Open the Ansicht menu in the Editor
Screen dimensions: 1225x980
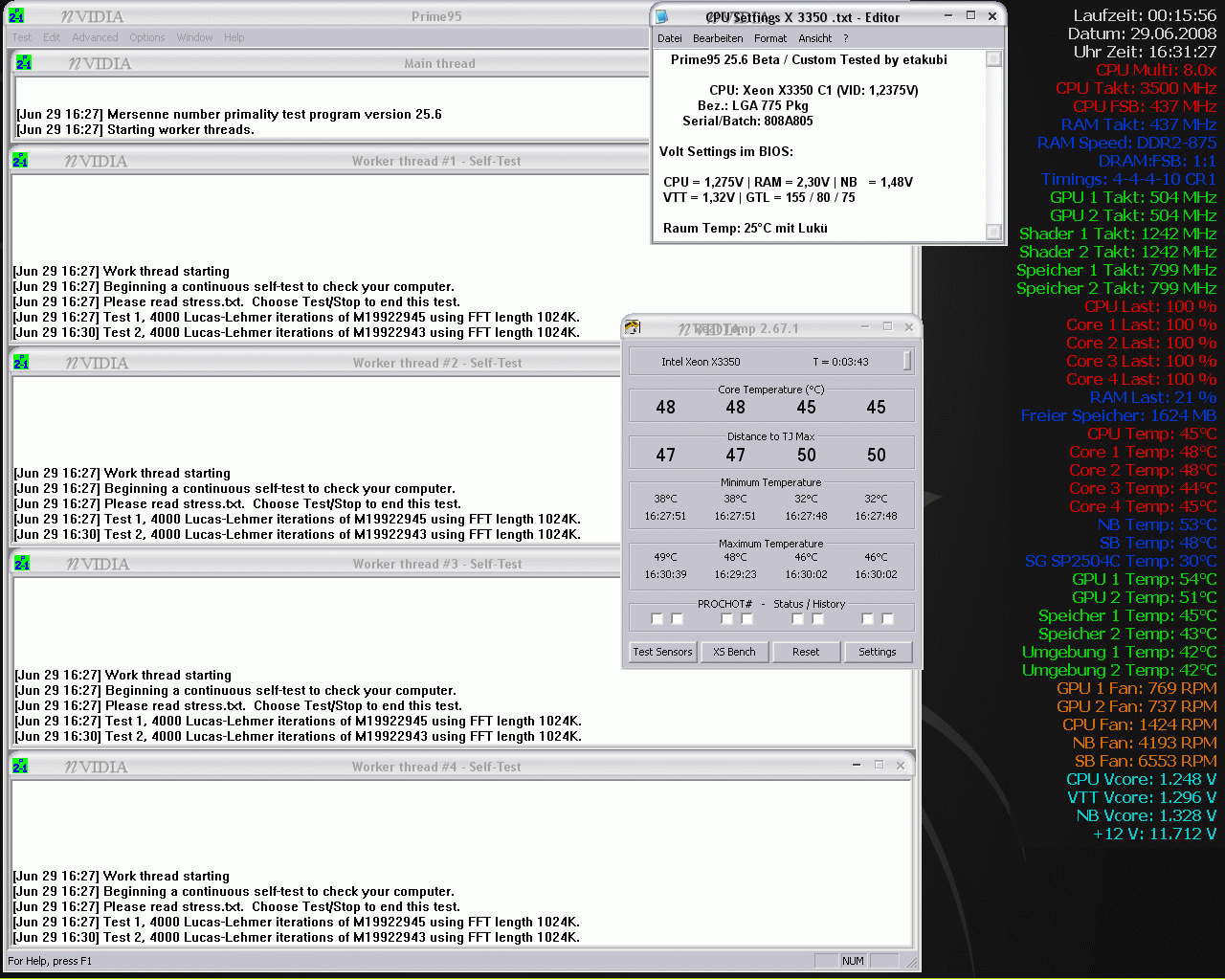pyautogui.click(x=815, y=38)
